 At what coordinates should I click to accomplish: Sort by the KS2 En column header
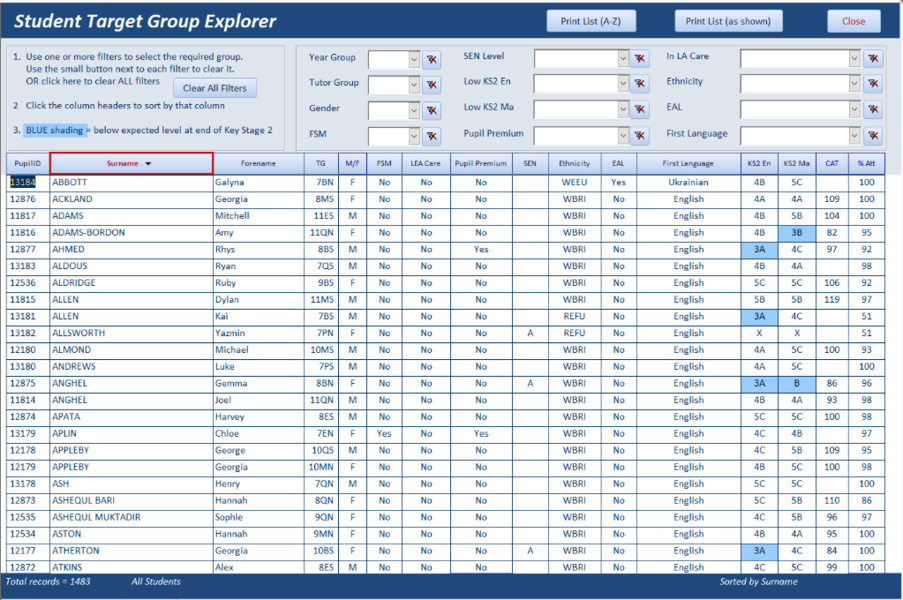(x=758, y=163)
